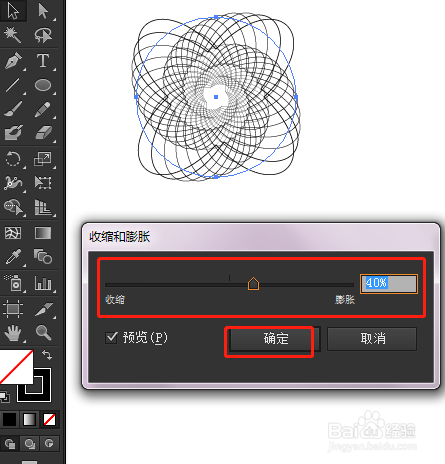This screenshot has width=445, height=464.
Task: Select the Pencil tool
Action: tap(43, 109)
